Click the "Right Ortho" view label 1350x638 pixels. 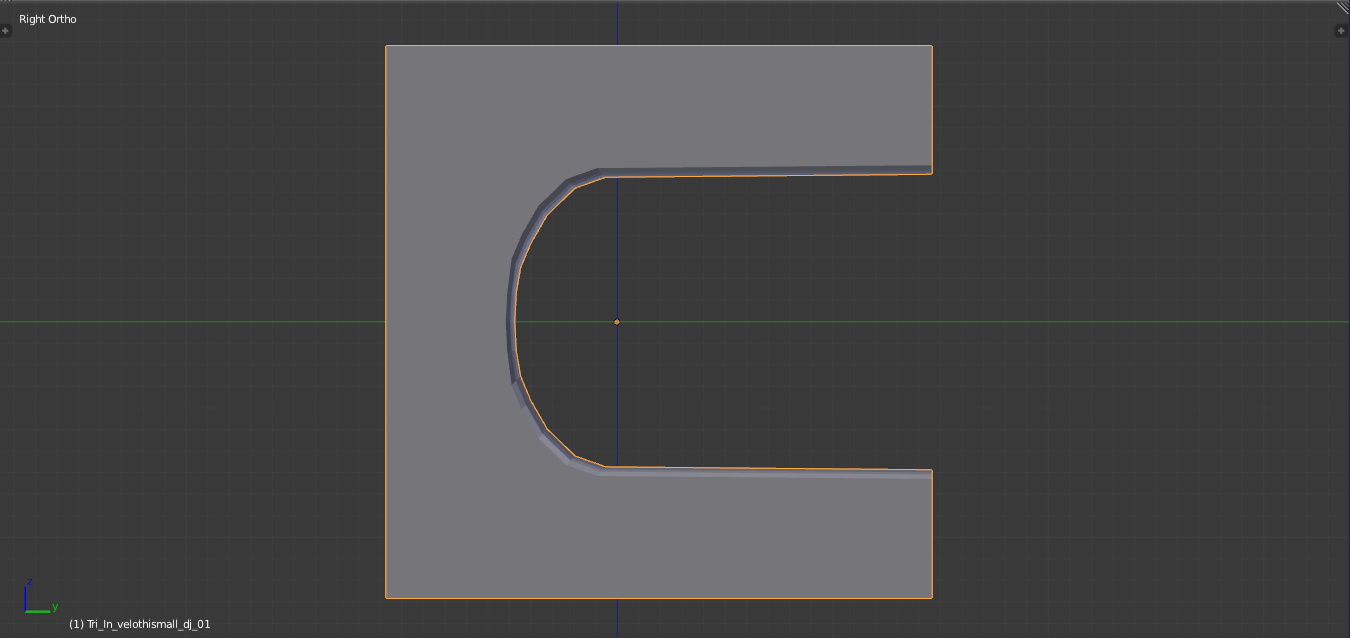point(48,19)
